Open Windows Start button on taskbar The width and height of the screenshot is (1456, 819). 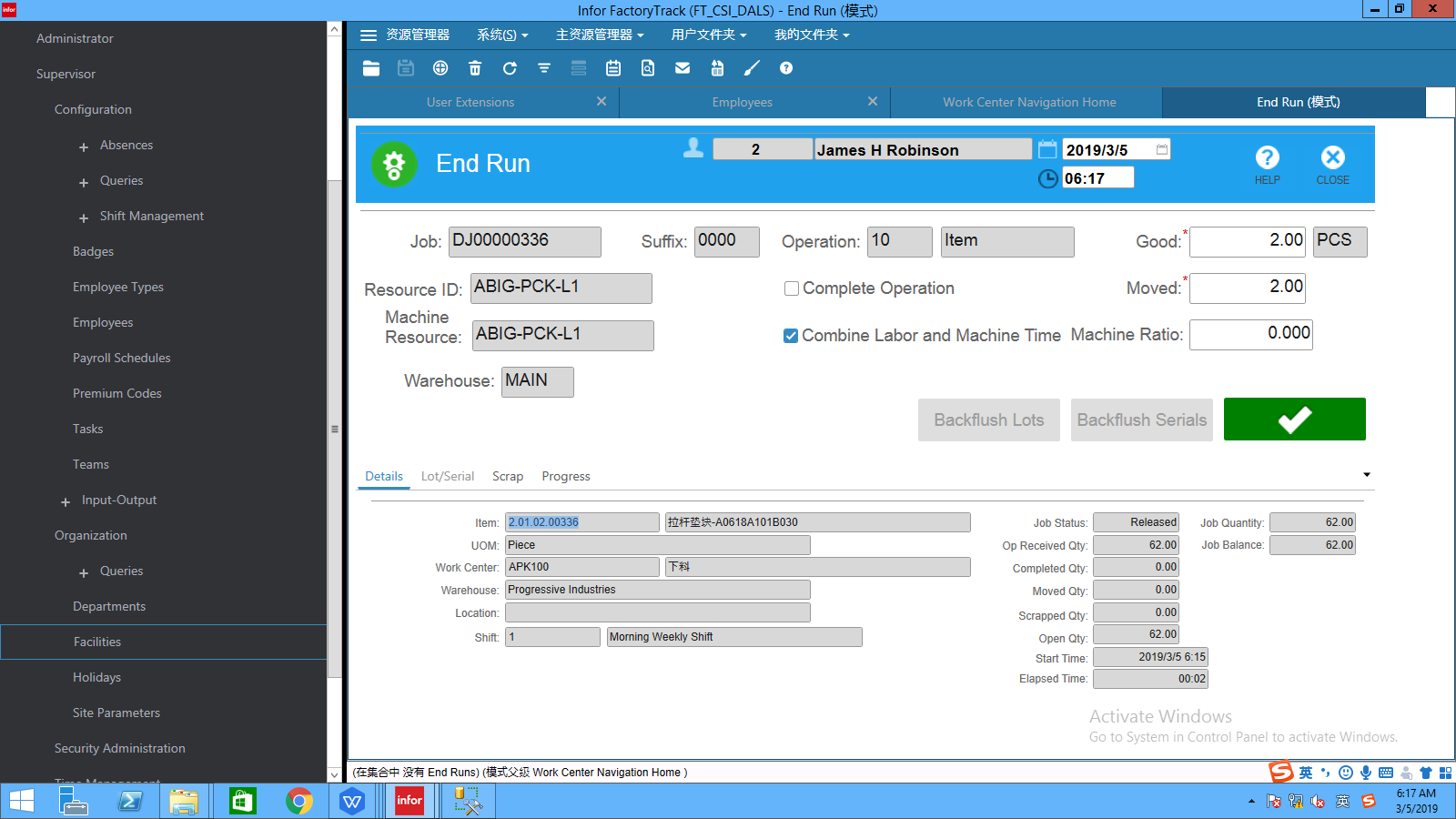(22, 801)
